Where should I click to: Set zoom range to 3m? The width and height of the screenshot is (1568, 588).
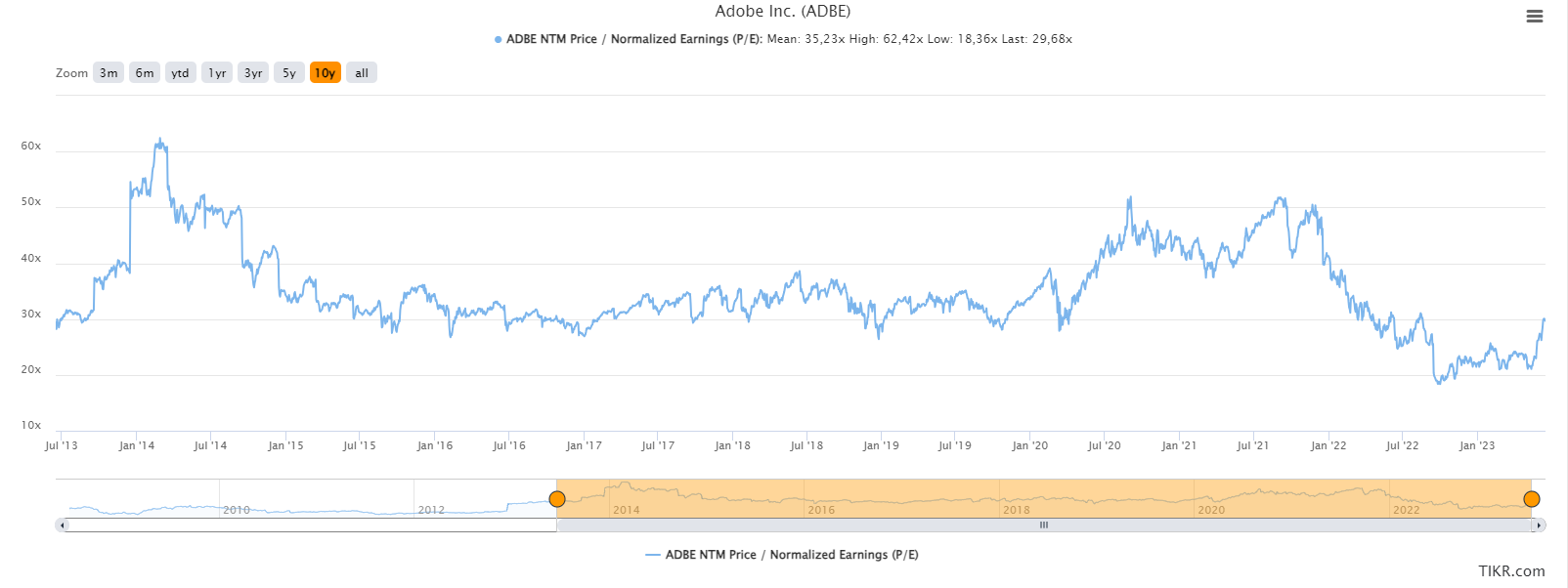(109, 73)
